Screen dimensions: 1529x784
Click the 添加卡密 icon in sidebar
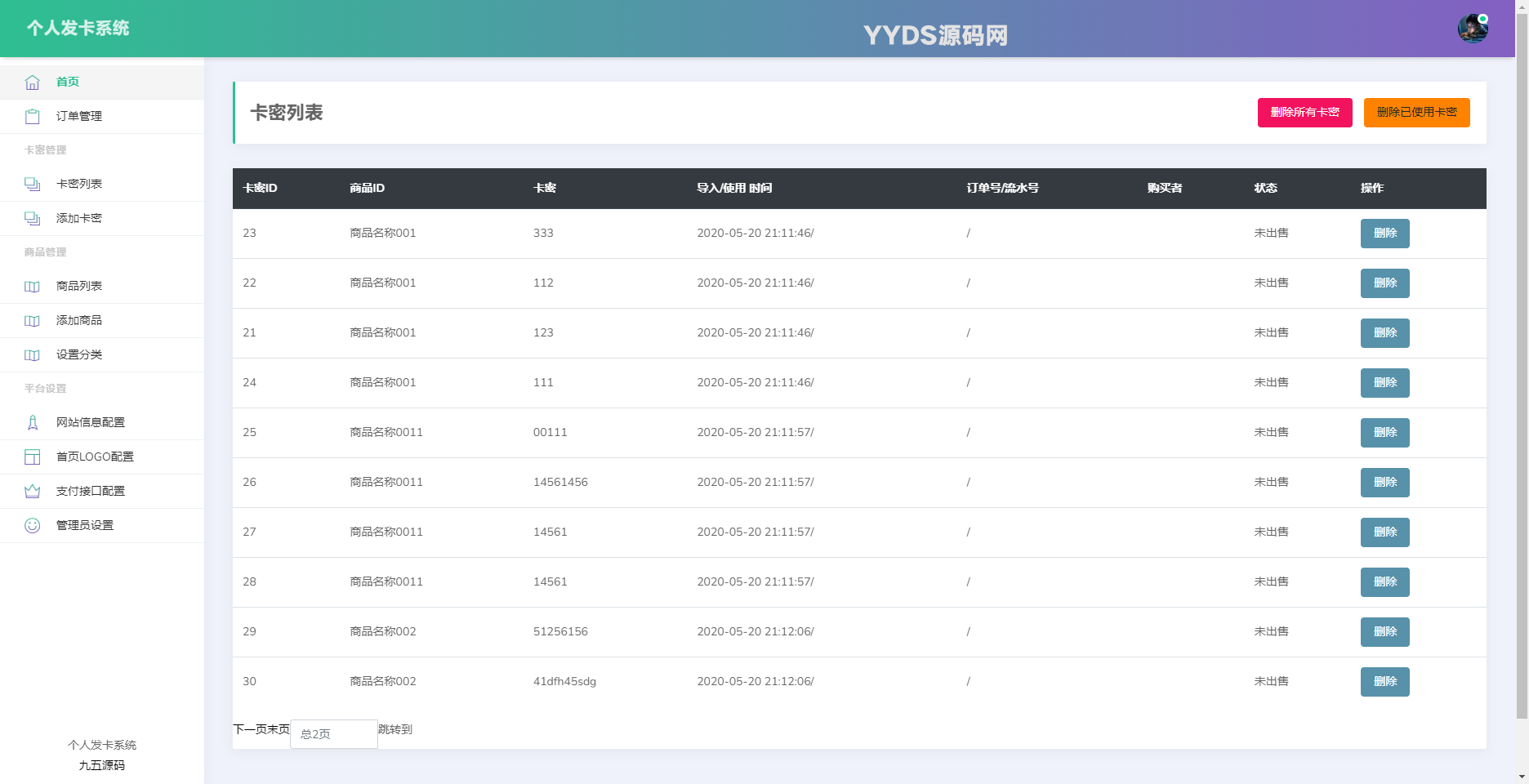pyautogui.click(x=32, y=218)
